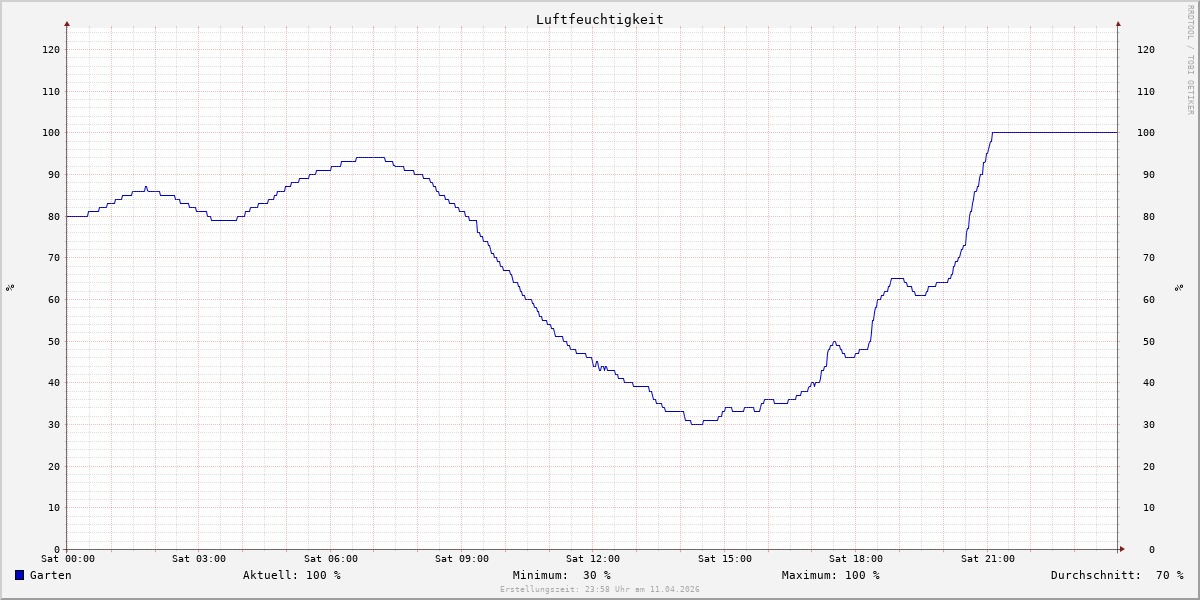
Task: Select the Aktuell: 100 % value
Action: [291, 575]
